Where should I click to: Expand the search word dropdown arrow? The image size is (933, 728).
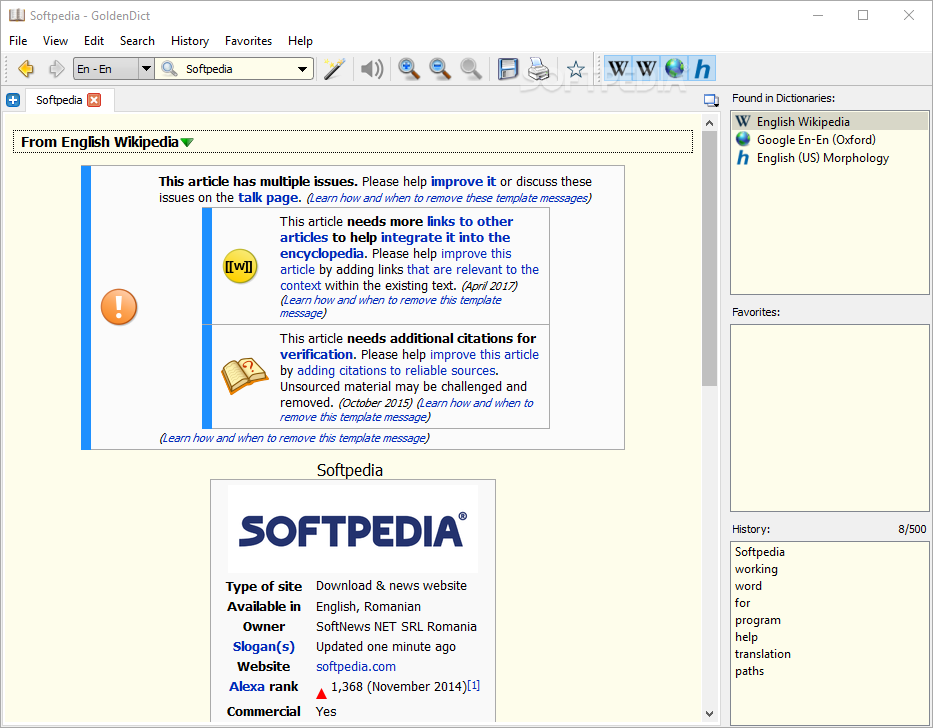click(302, 69)
